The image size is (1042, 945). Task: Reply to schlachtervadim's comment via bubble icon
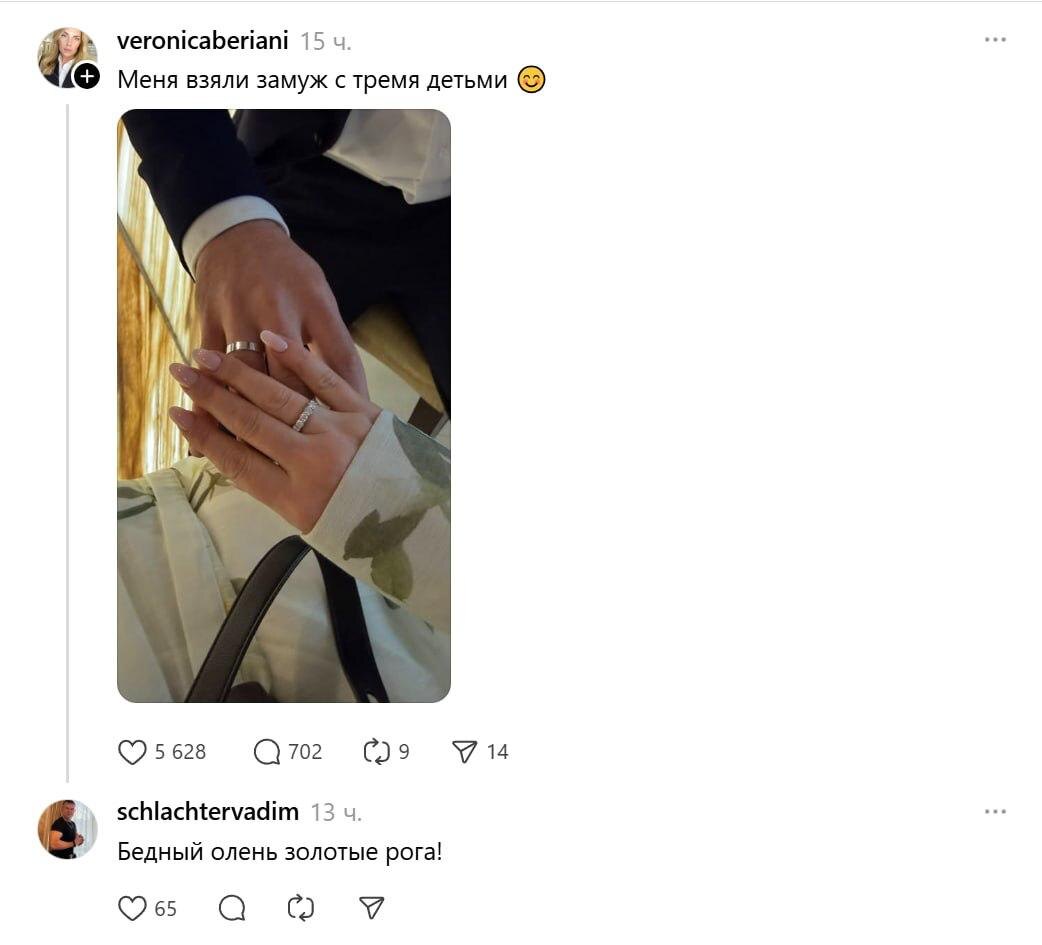click(x=232, y=908)
